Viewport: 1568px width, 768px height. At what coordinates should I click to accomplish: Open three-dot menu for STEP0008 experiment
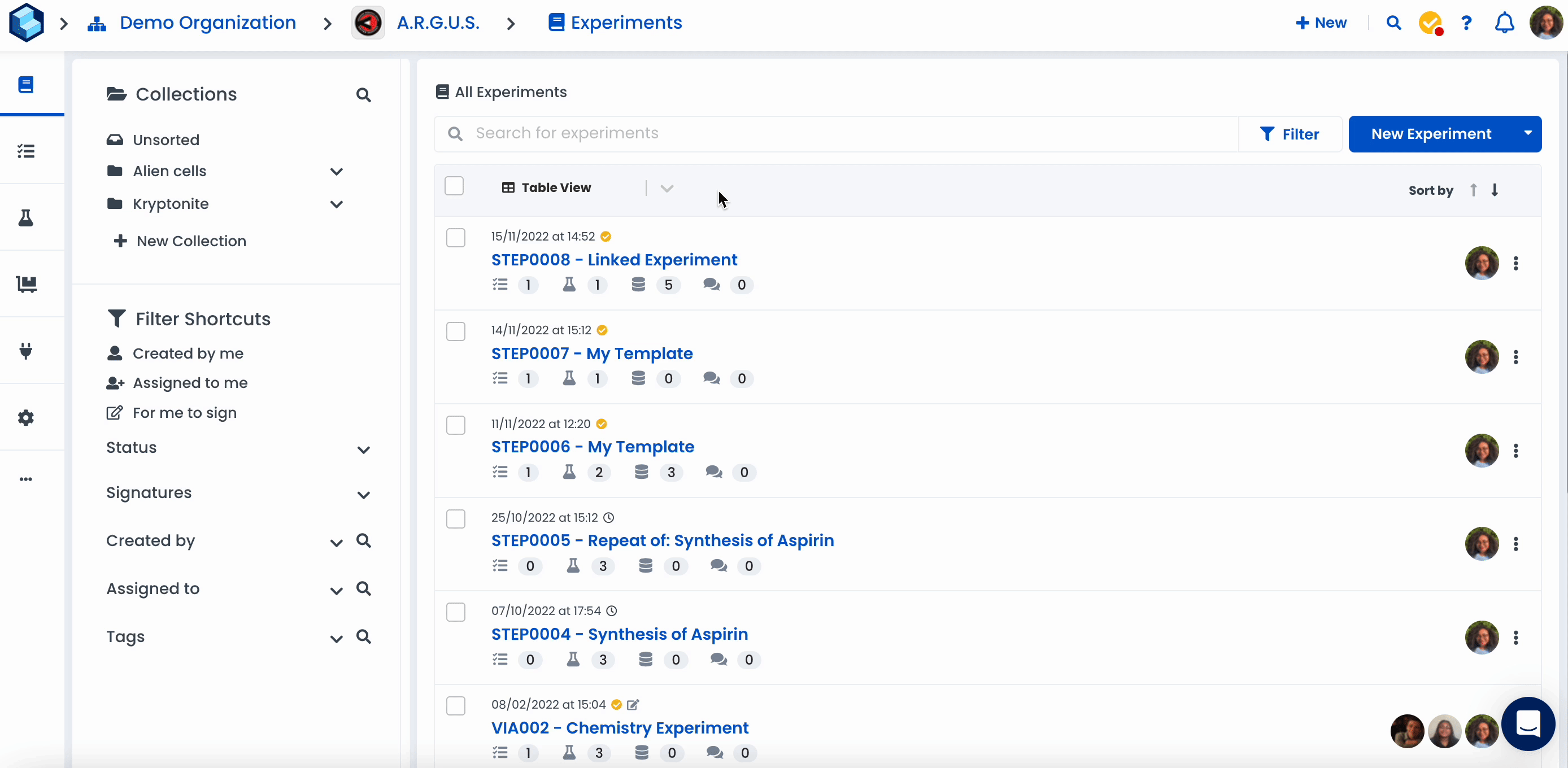coord(1515,263)
